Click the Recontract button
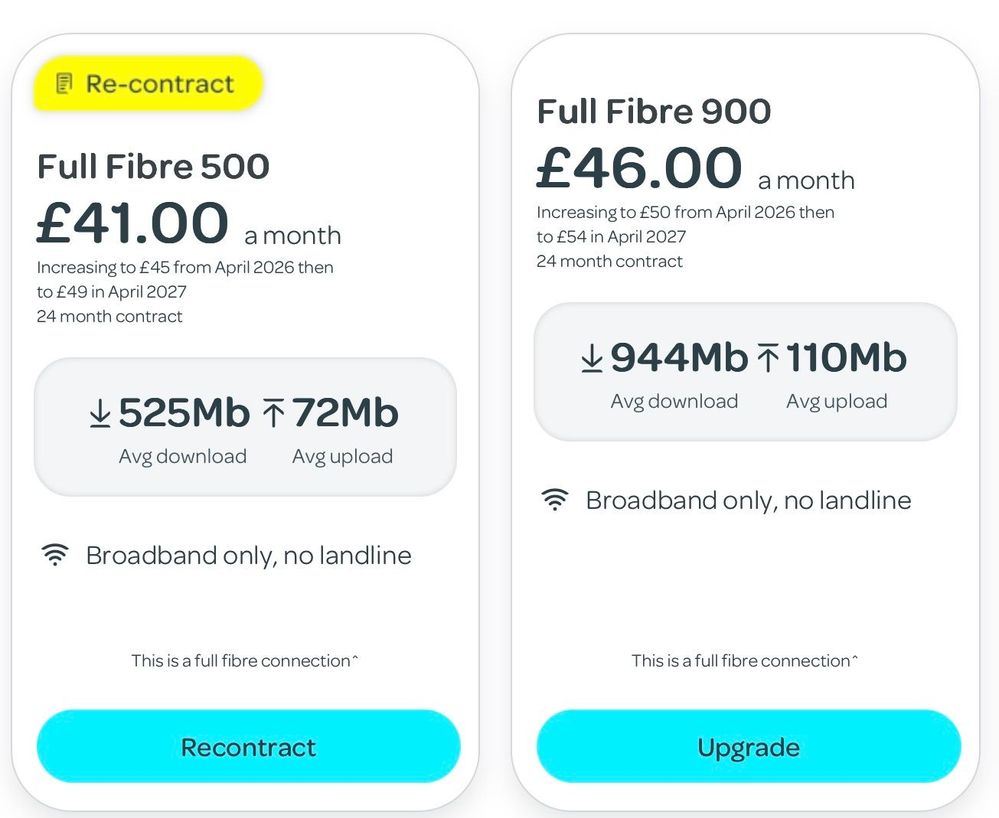The image size is (999, 818). tap(248, 747)
